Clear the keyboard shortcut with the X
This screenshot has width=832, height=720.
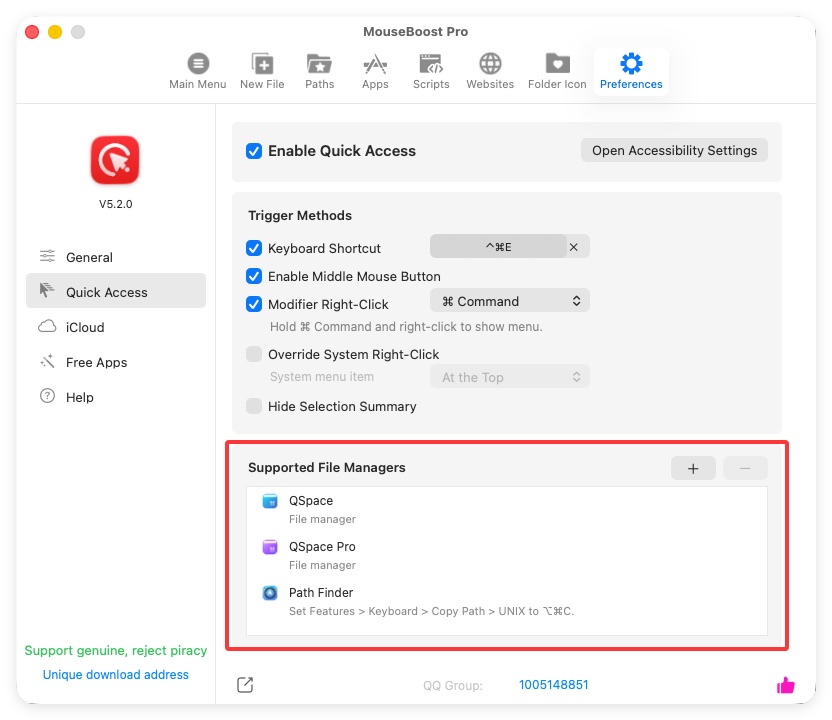(x=574, y=247)
